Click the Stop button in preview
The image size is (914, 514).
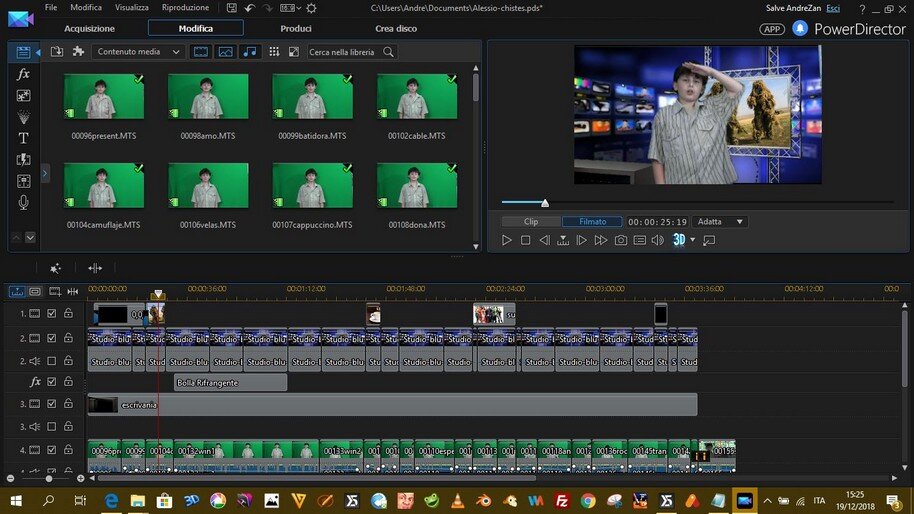click(525, 240)
